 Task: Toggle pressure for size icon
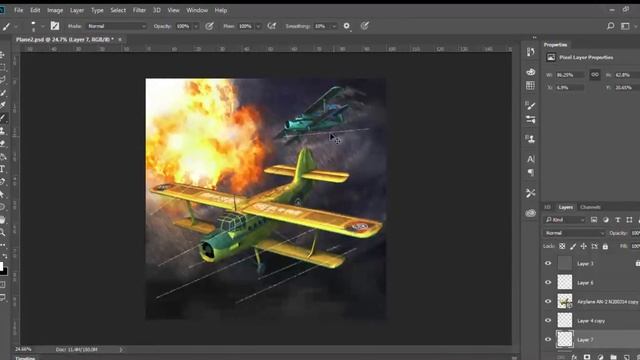365,26
